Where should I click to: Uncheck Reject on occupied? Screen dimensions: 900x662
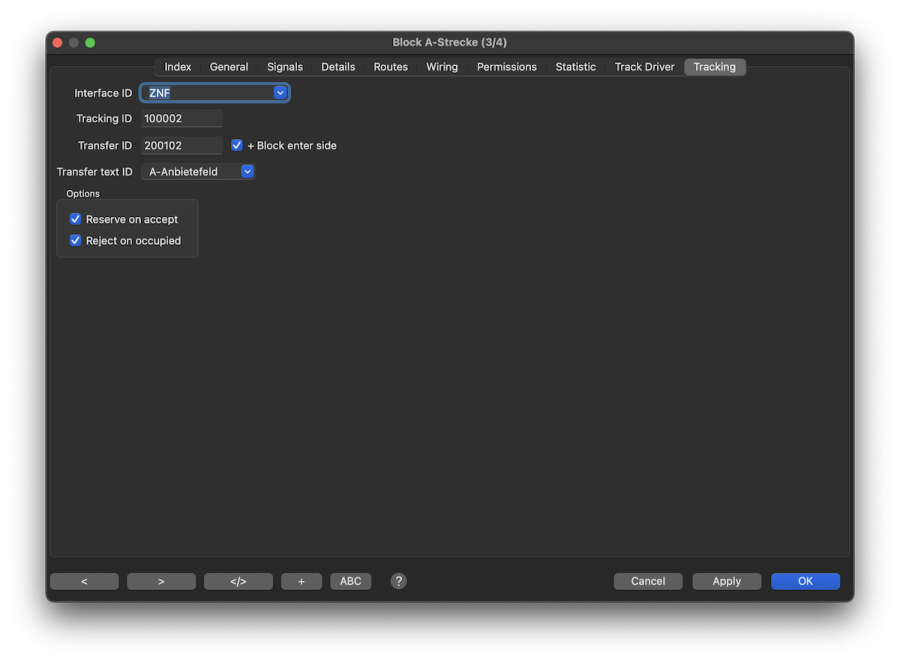click(x=75, y=240)
